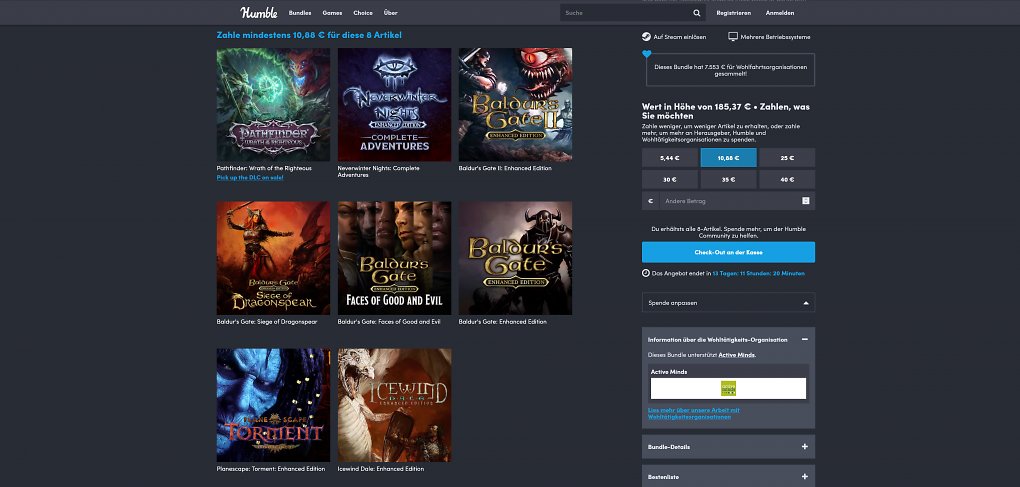Click the 'Wert in Höhe von 185,37 €' heading

coord(725,111)
